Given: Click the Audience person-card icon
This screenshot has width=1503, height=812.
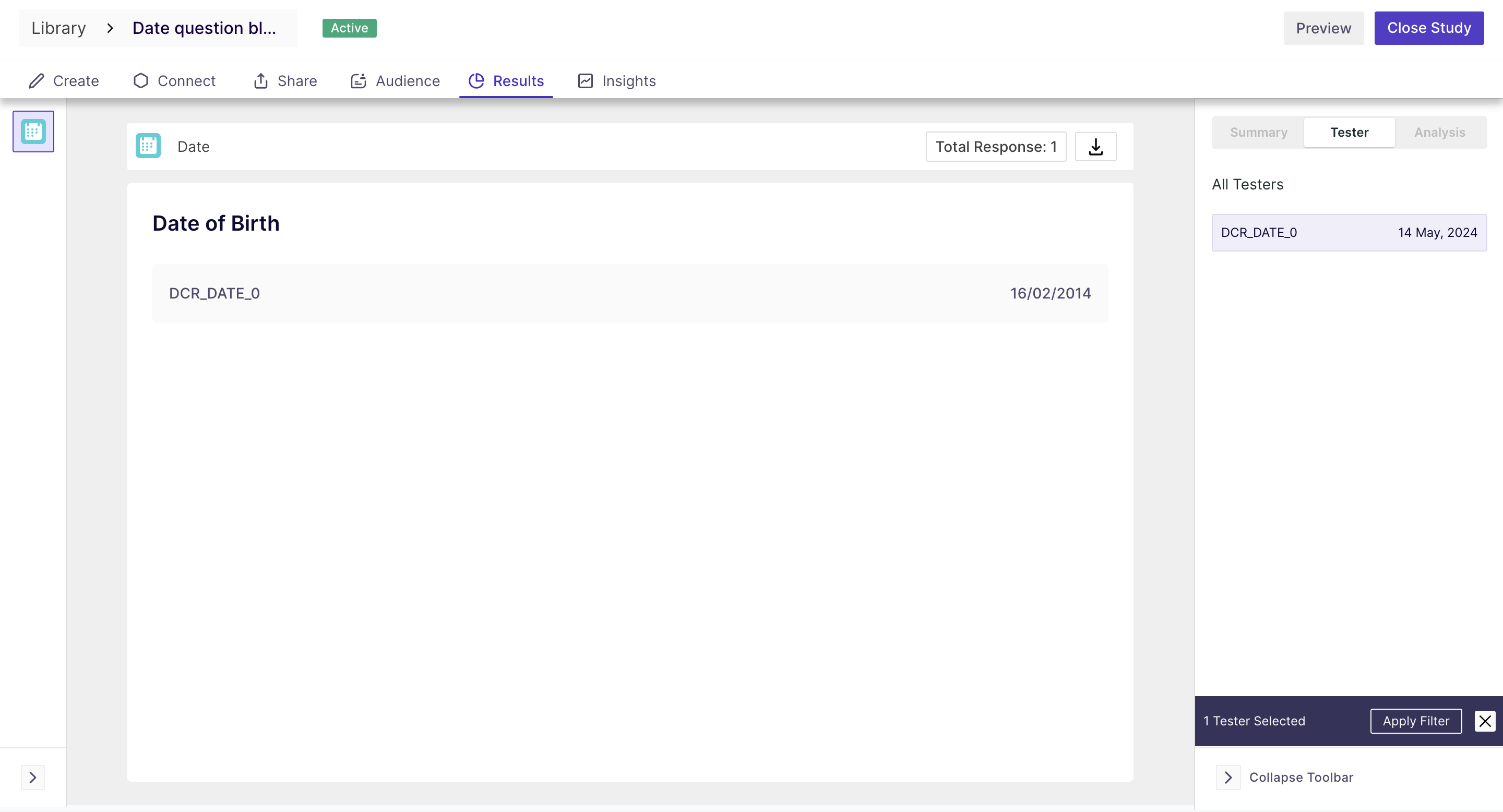Looking at the screenshot, I should click(x=358, y=80).
